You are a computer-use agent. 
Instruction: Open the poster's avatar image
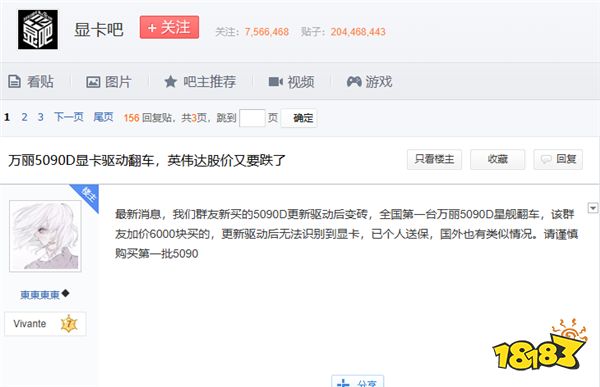(x=45, y=236)
